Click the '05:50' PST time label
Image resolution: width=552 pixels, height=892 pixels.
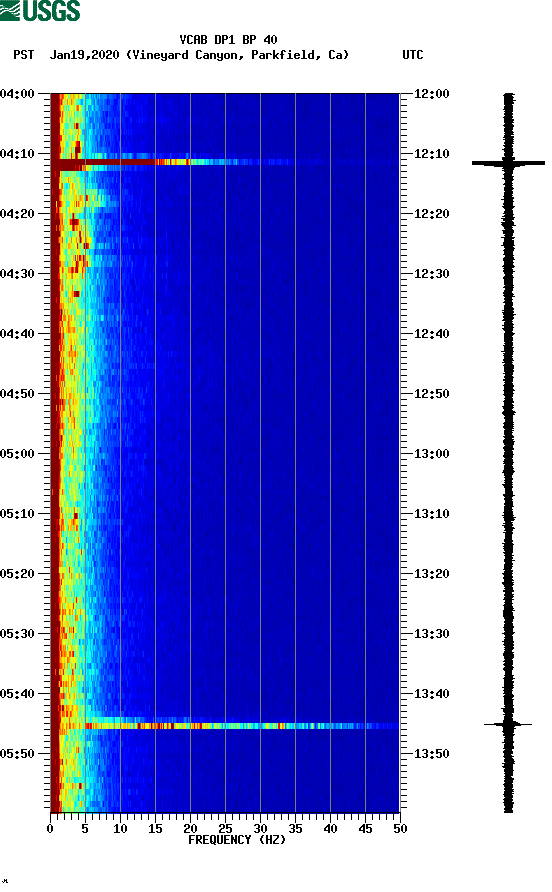pos(17,754)
